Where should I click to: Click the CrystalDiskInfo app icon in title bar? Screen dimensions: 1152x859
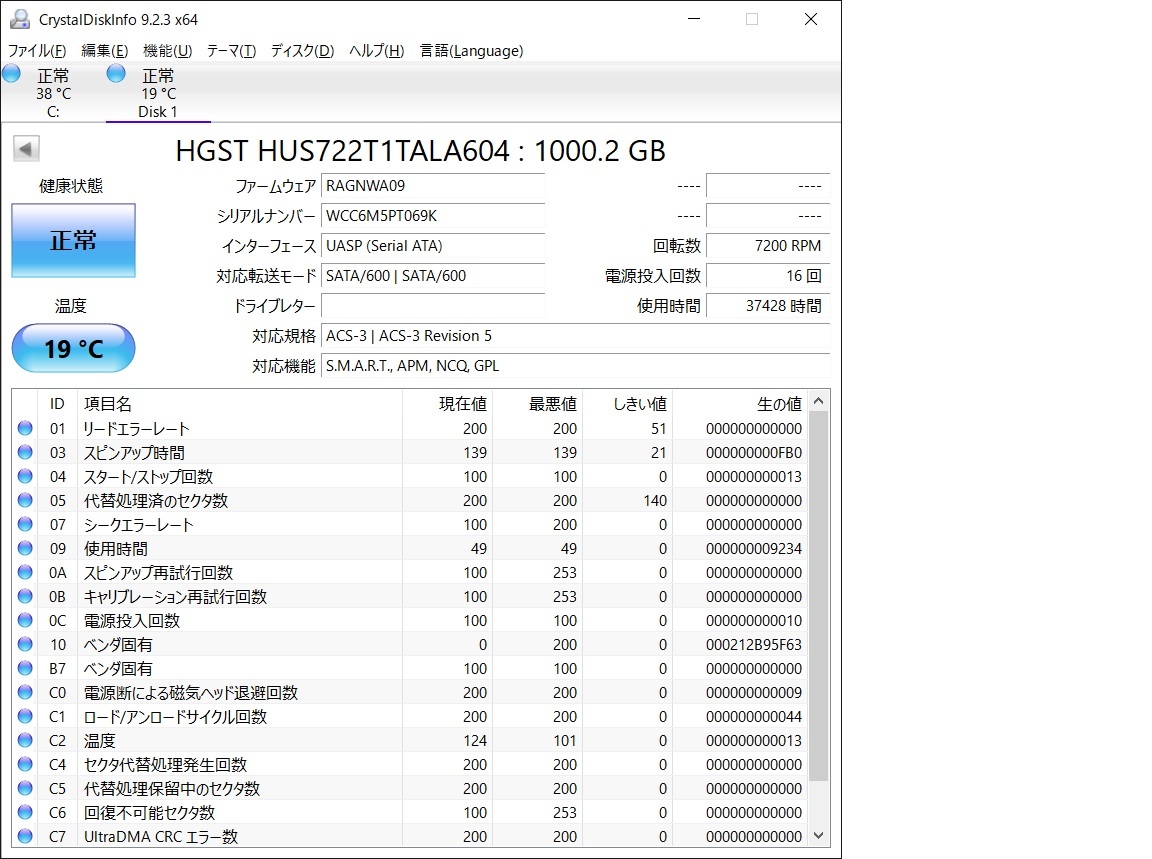(20, 19)
